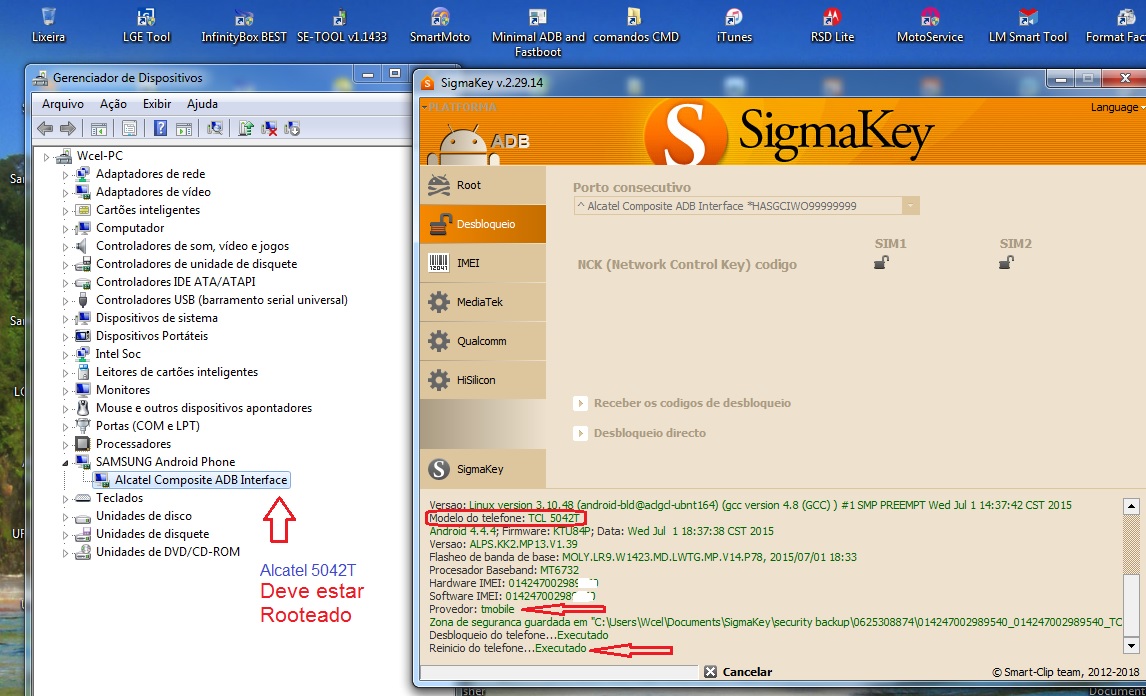Open LM Smart Tool desktop shortcut
The width and height of the screenshot is (1146, 696).
[x=1028, y=23]
